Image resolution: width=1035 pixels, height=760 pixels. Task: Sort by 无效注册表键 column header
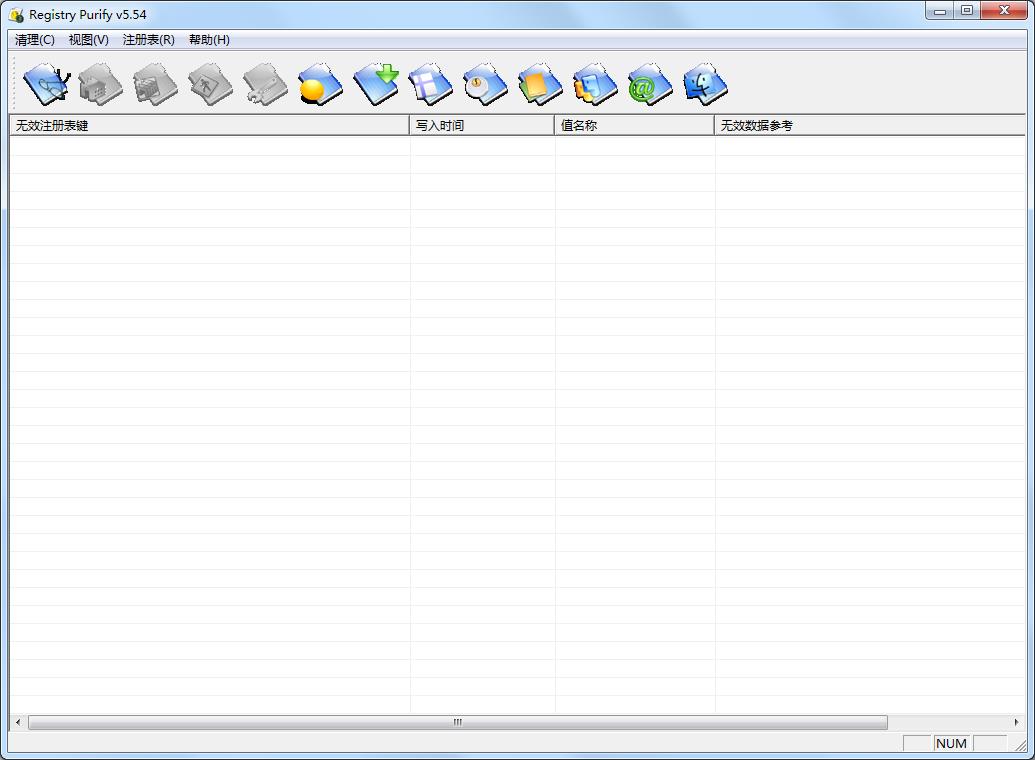[x=209, y=125]
